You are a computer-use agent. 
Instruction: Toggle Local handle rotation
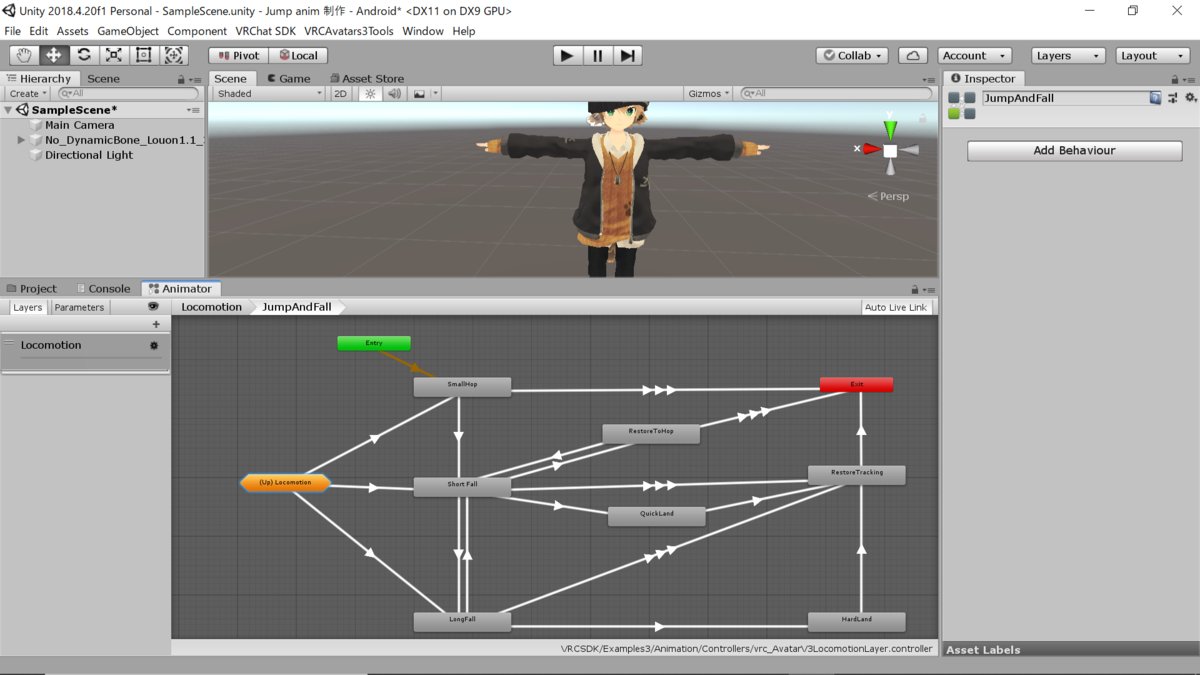[x=298, y=56]
